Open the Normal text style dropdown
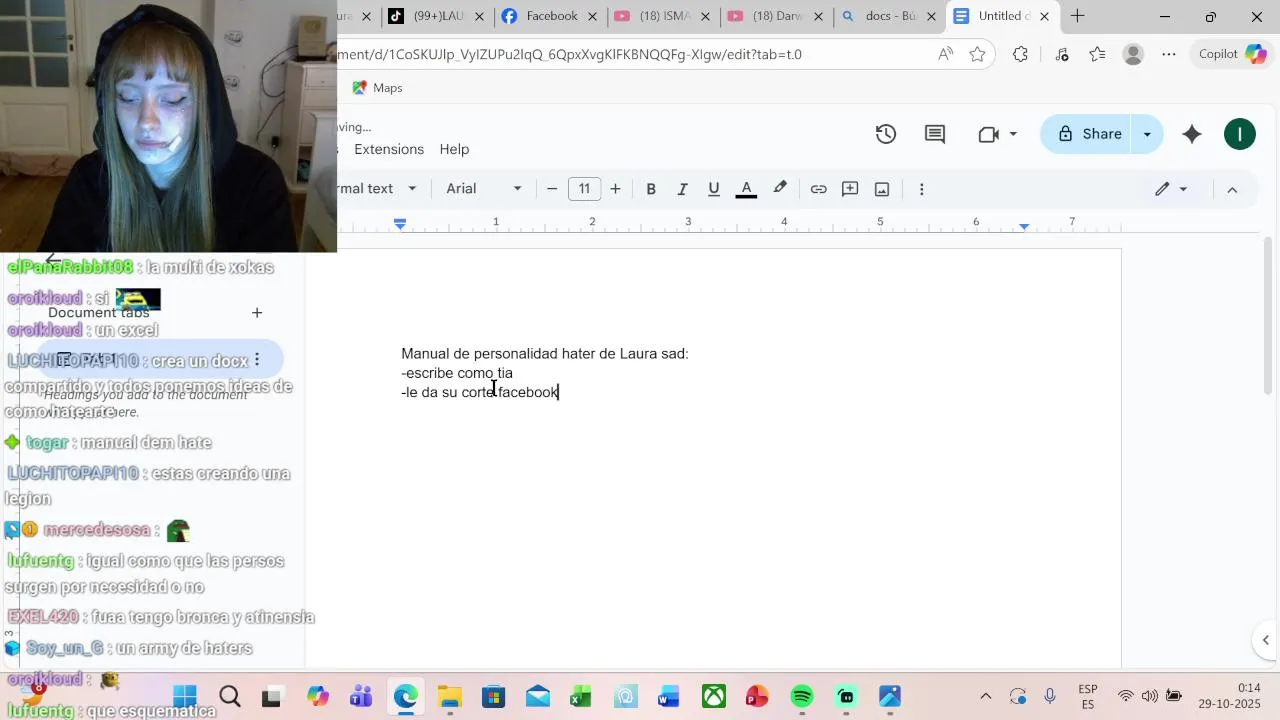1280x720 pixels. pos(378,189)
